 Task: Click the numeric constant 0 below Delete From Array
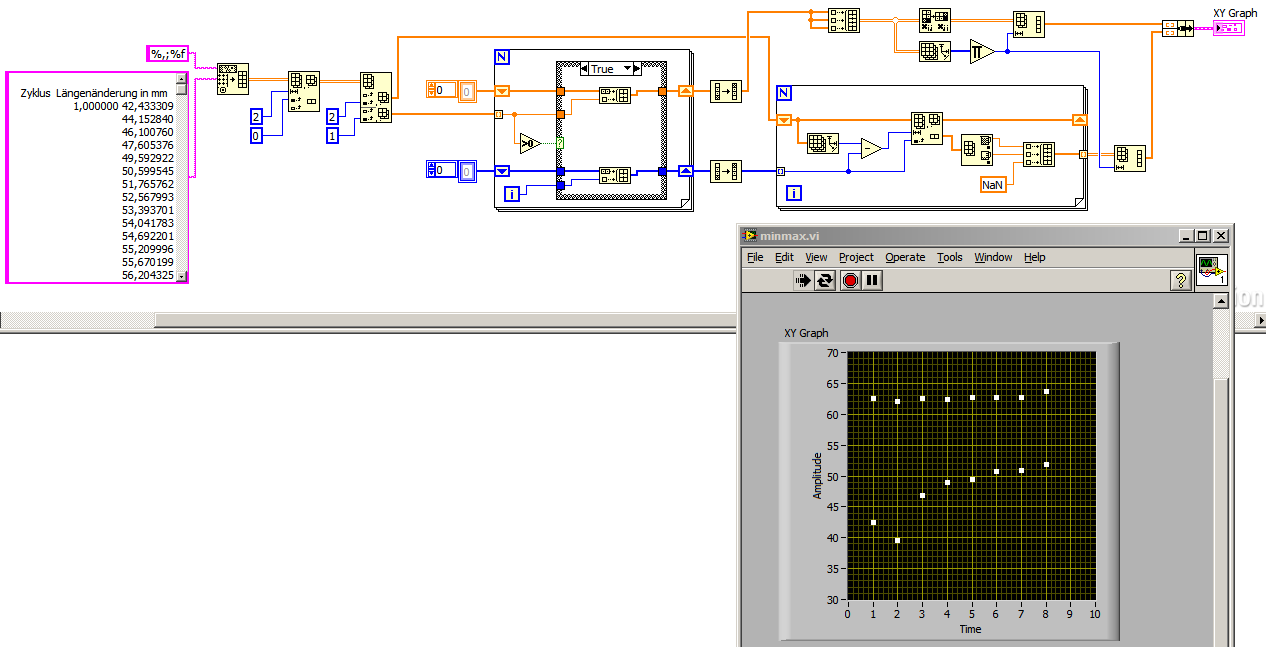(x=256, y=135)
